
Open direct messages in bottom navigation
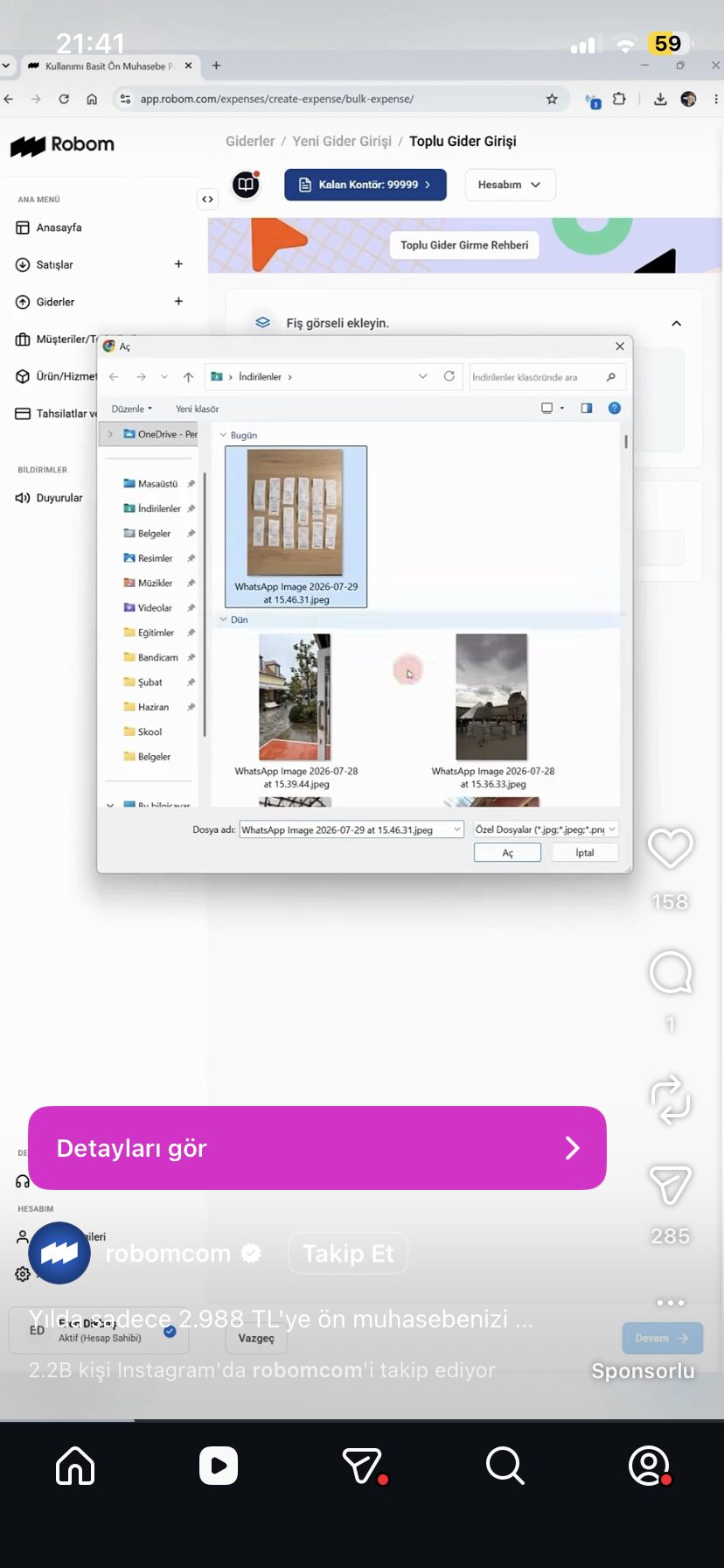pos(363,1465)
